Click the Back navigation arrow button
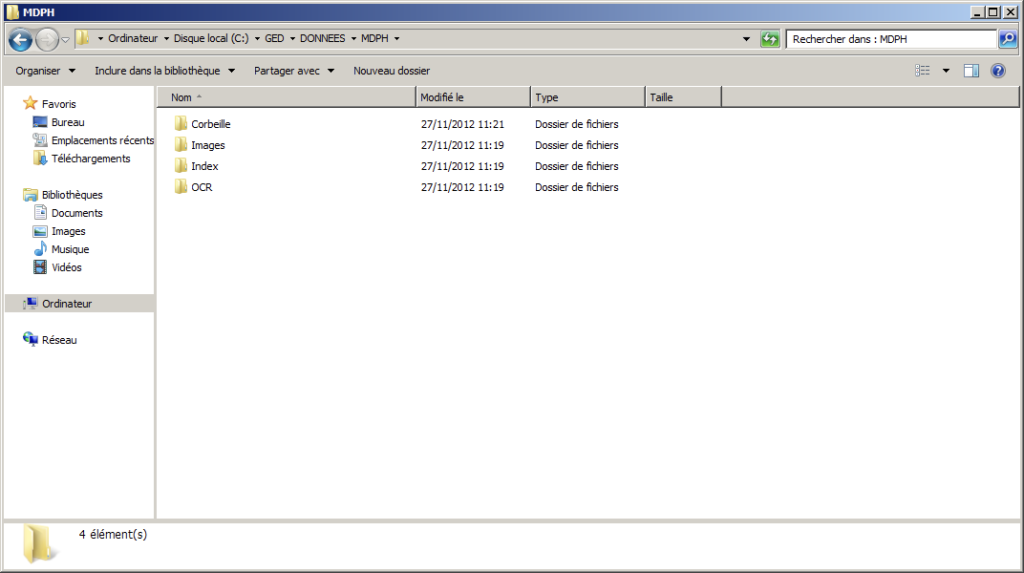Screen dimensions: 1024x573 20,40
